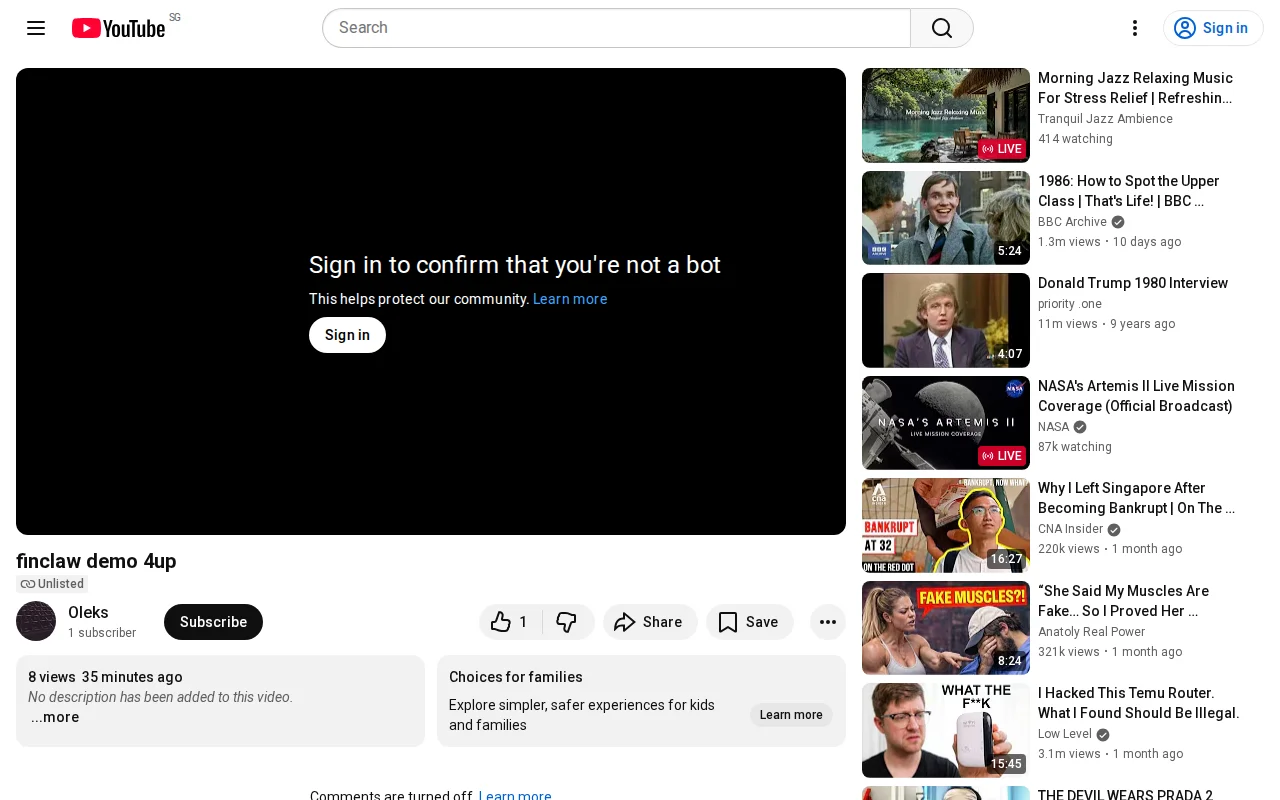Screen dimensions: 1280x800
Task: Click '87k watching' text
Action: (1075, 447)
